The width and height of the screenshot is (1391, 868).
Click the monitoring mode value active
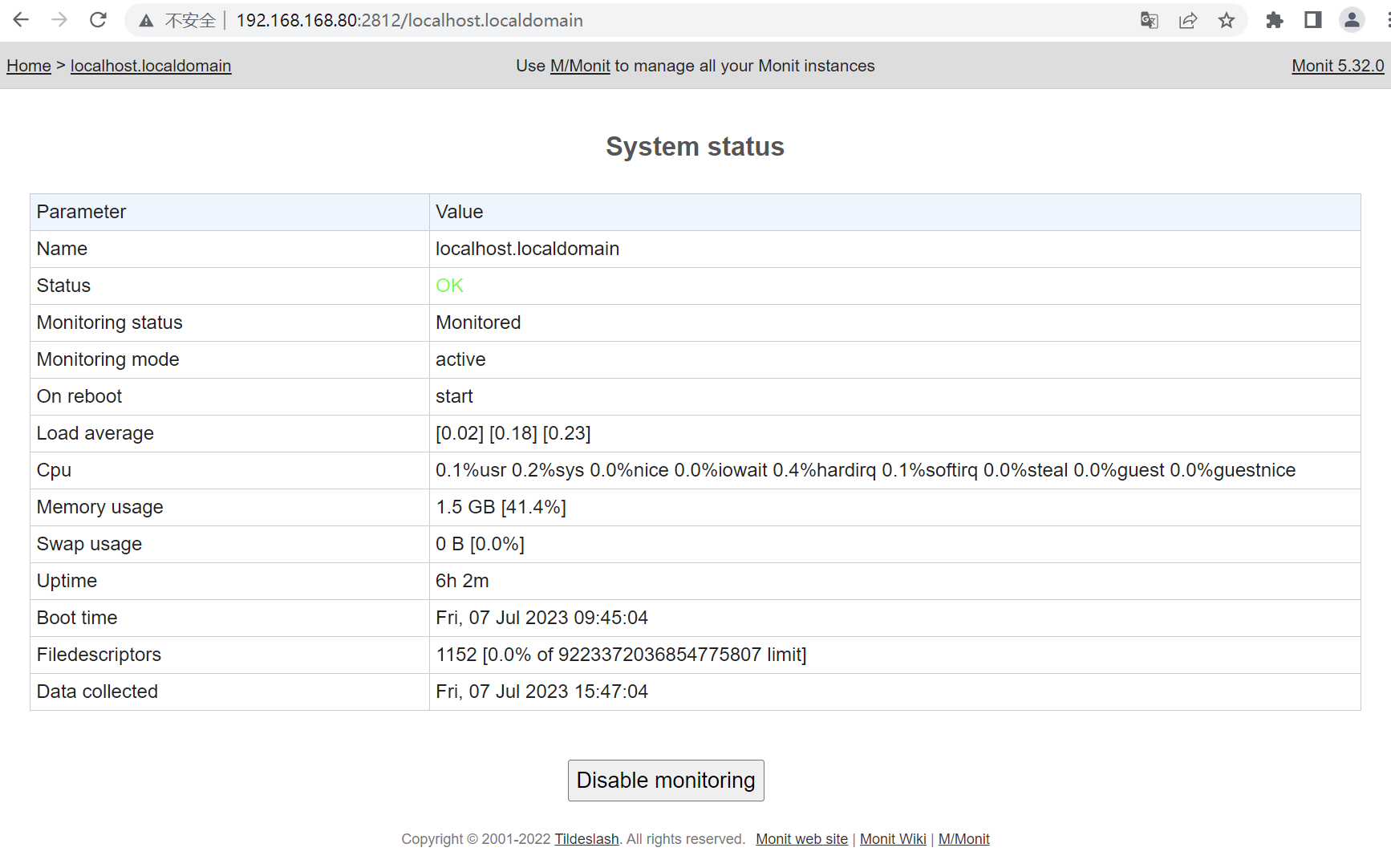coord(460,359)
